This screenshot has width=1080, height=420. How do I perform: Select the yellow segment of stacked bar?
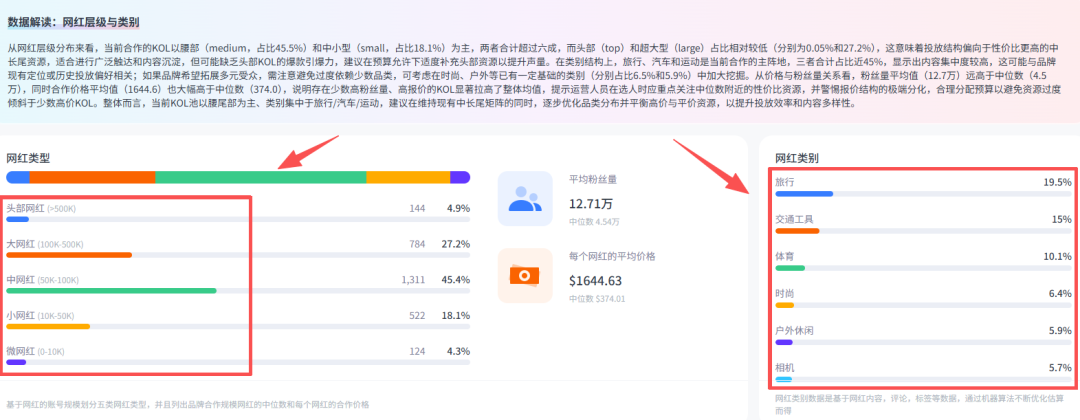408,177
